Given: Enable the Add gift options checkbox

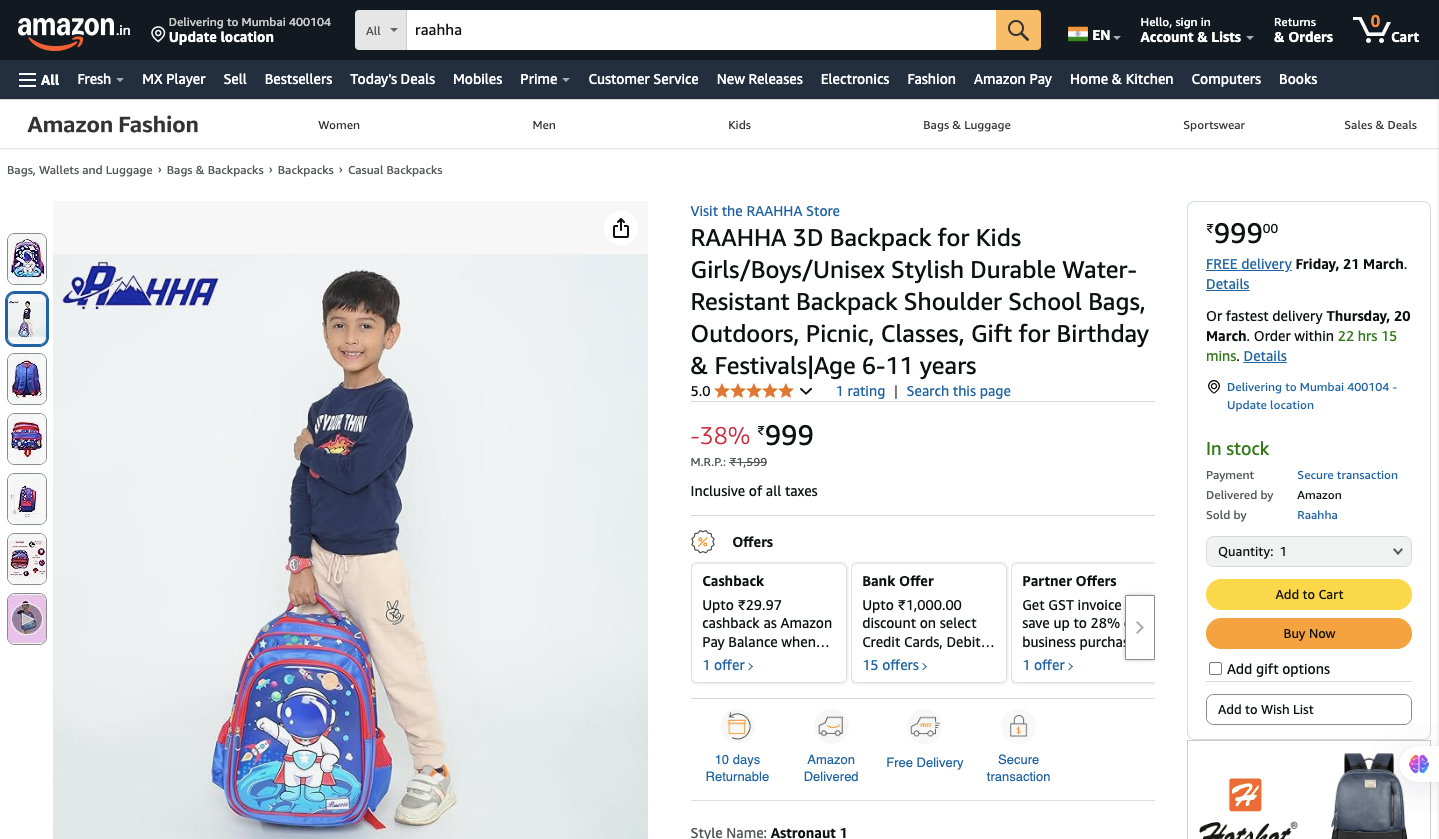Looking at the screenshot, I should (x=1215, y=669).
